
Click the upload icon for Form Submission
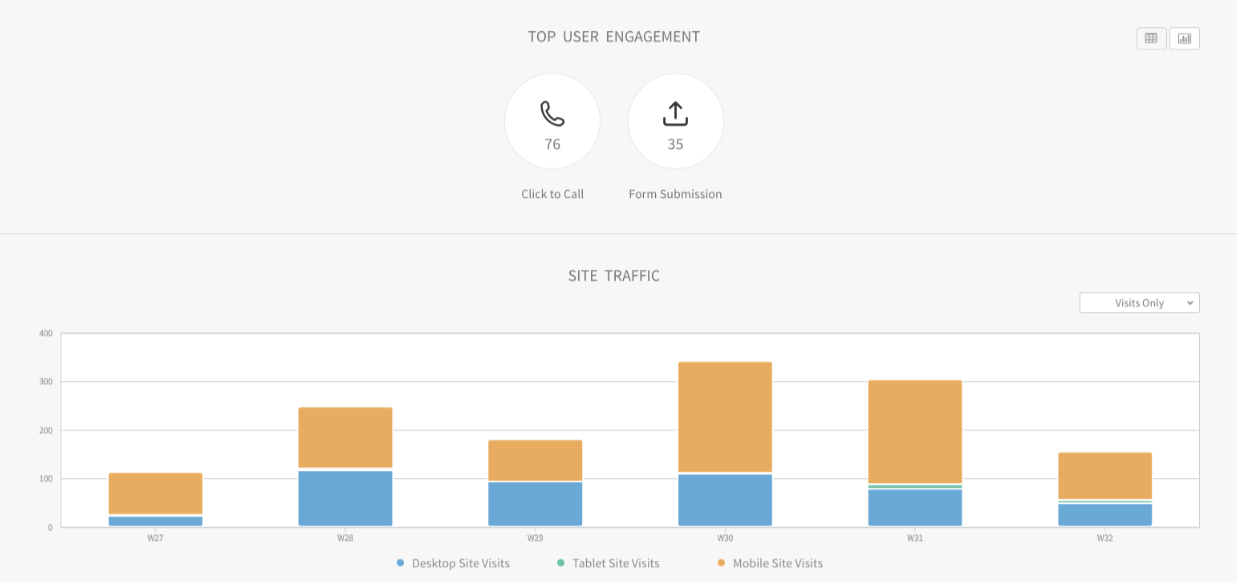tap(676, 113)
